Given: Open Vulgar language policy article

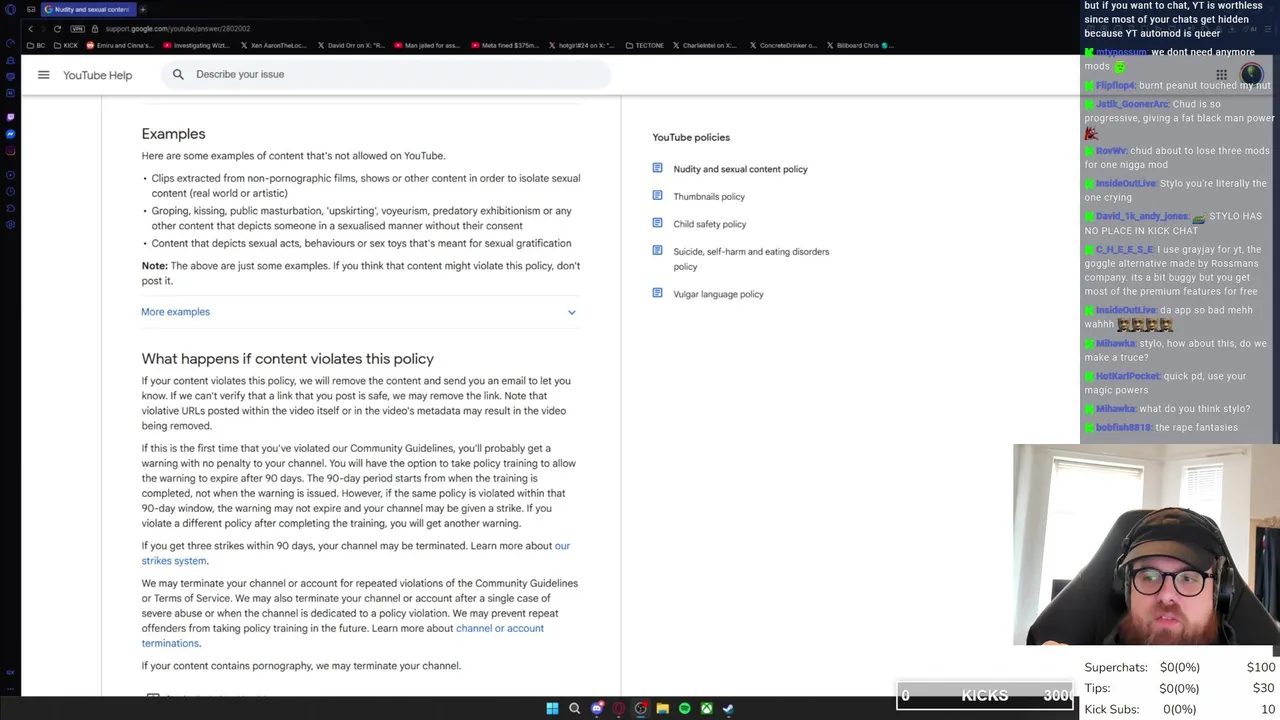Looking at the screenshot, I should [718, 294].
